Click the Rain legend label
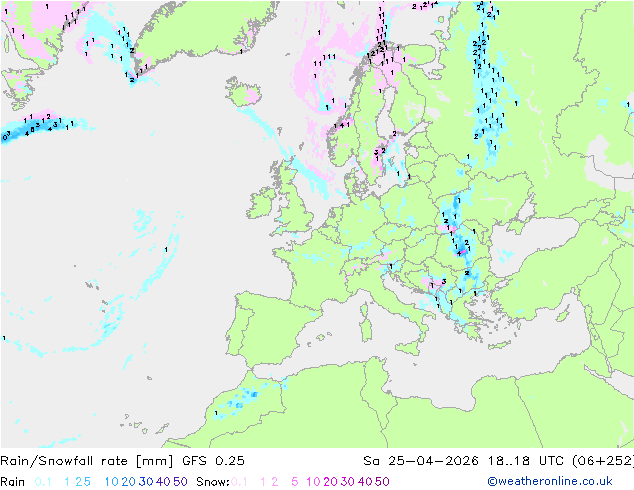Viewport: 634px width, 490px height. pyautogui.click(x=13, y=482)
